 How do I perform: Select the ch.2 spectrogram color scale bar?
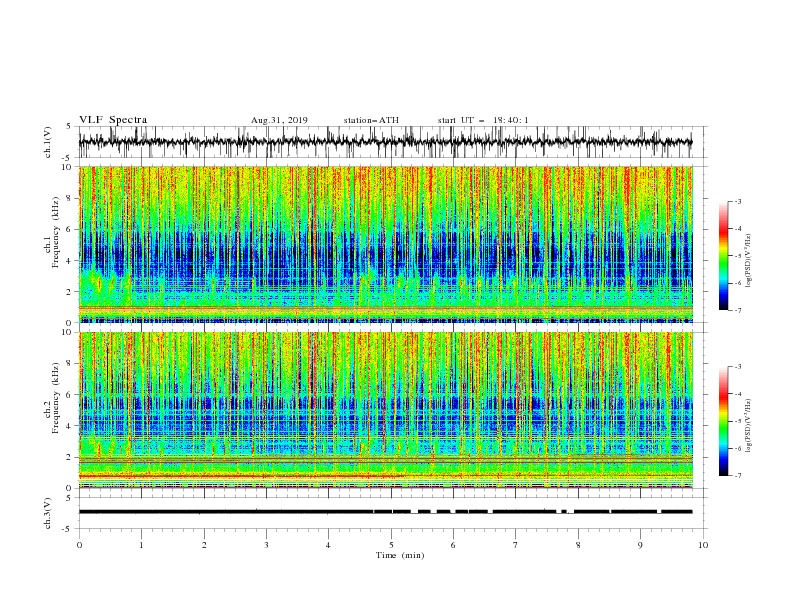[x=723, y=421]
